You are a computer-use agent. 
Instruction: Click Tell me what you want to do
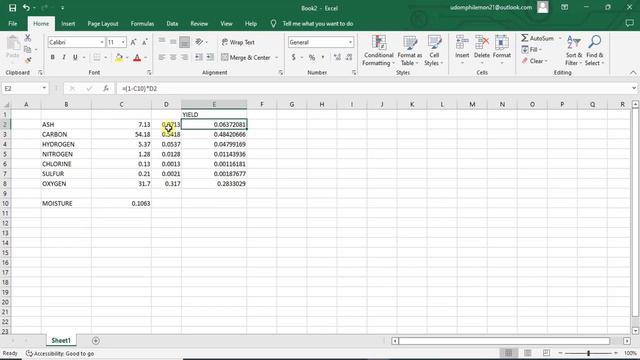pos(318,24)
